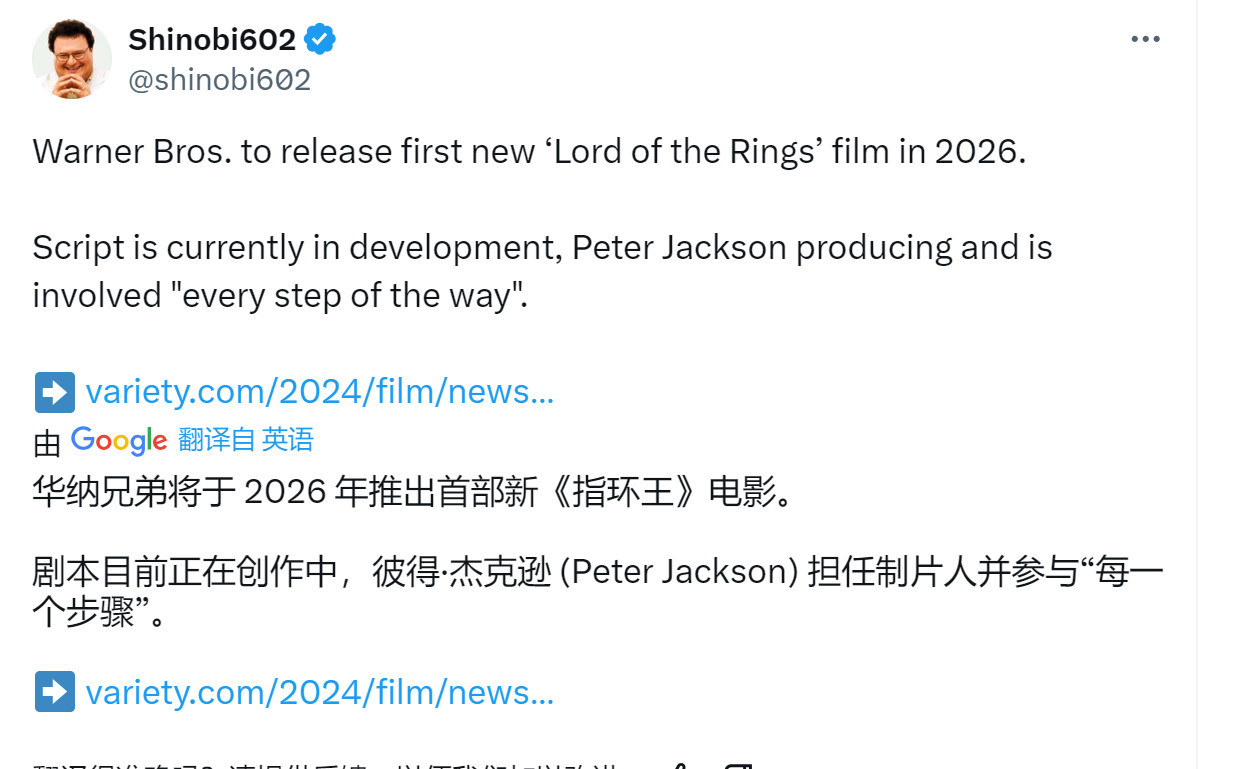Click the Google logo in the translation attribution

tap(118, 440)
